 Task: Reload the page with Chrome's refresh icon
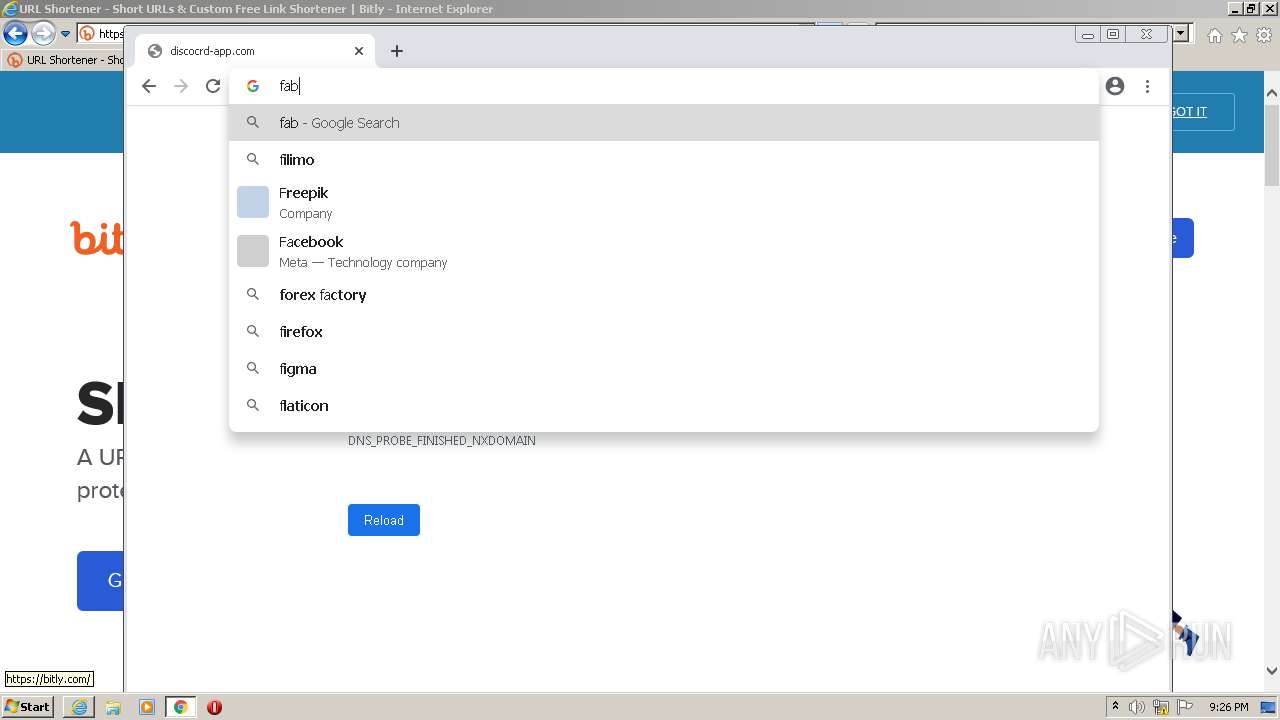coord(213,86)
